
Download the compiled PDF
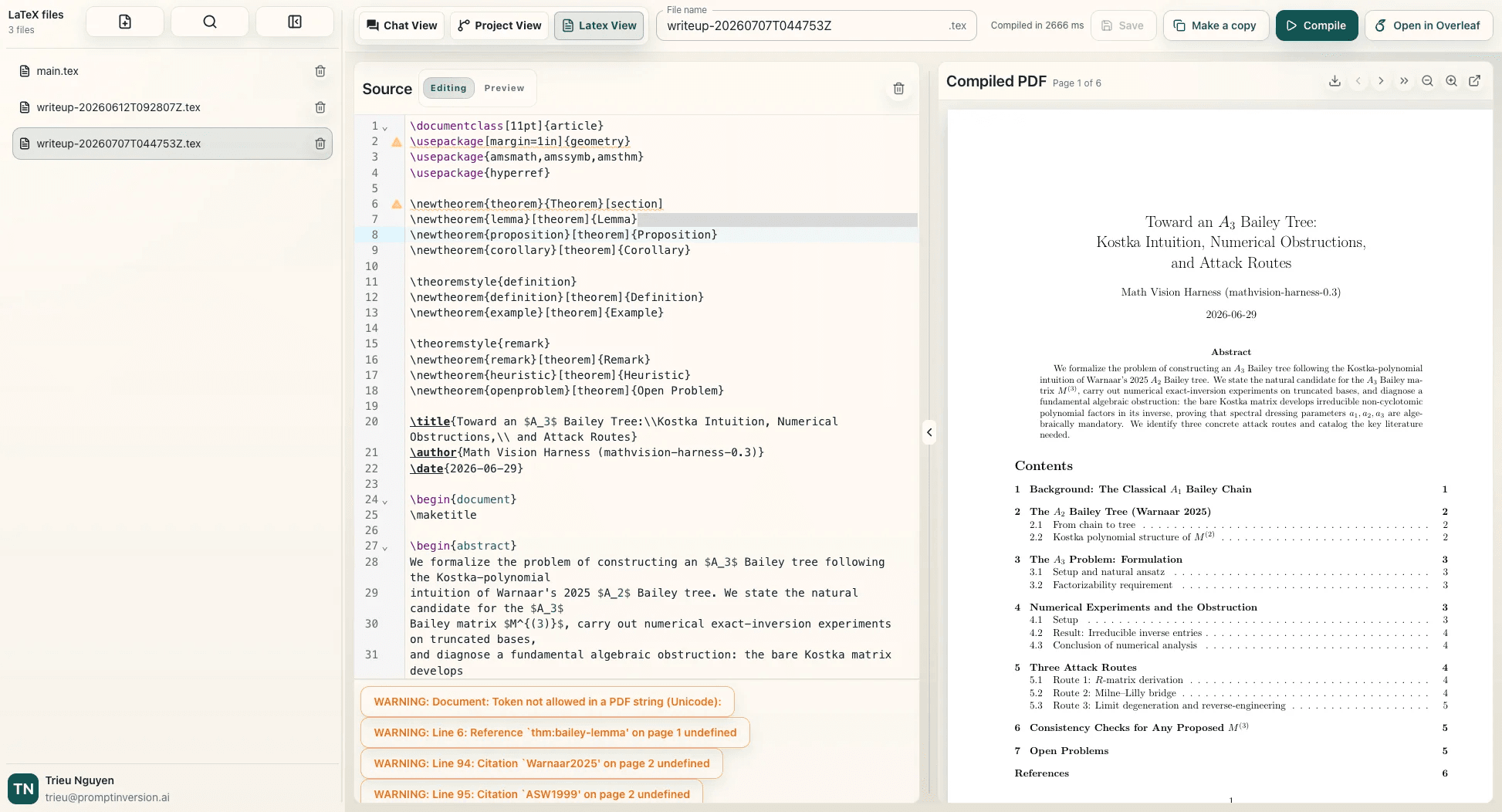[1335, 81]
